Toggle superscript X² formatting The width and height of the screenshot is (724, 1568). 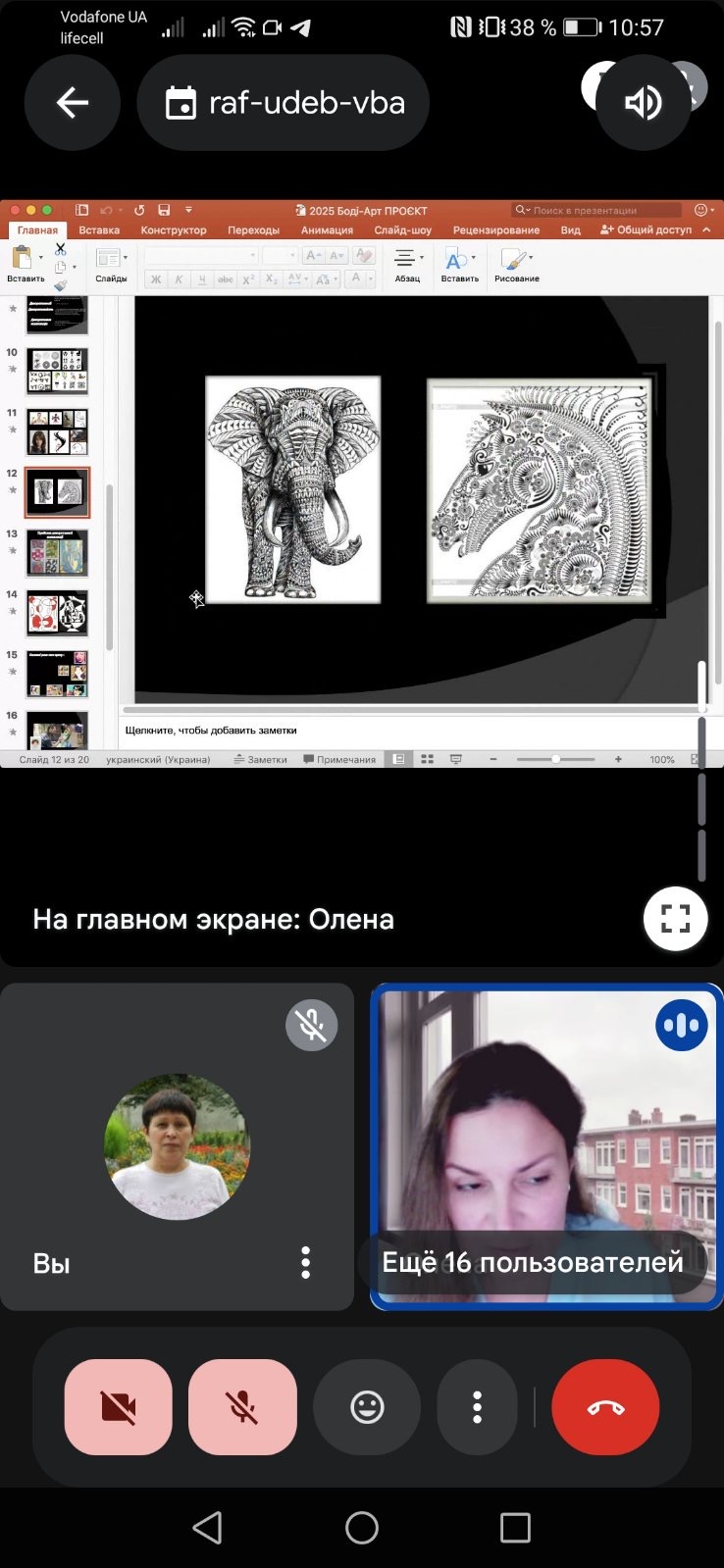pos(249,279)
